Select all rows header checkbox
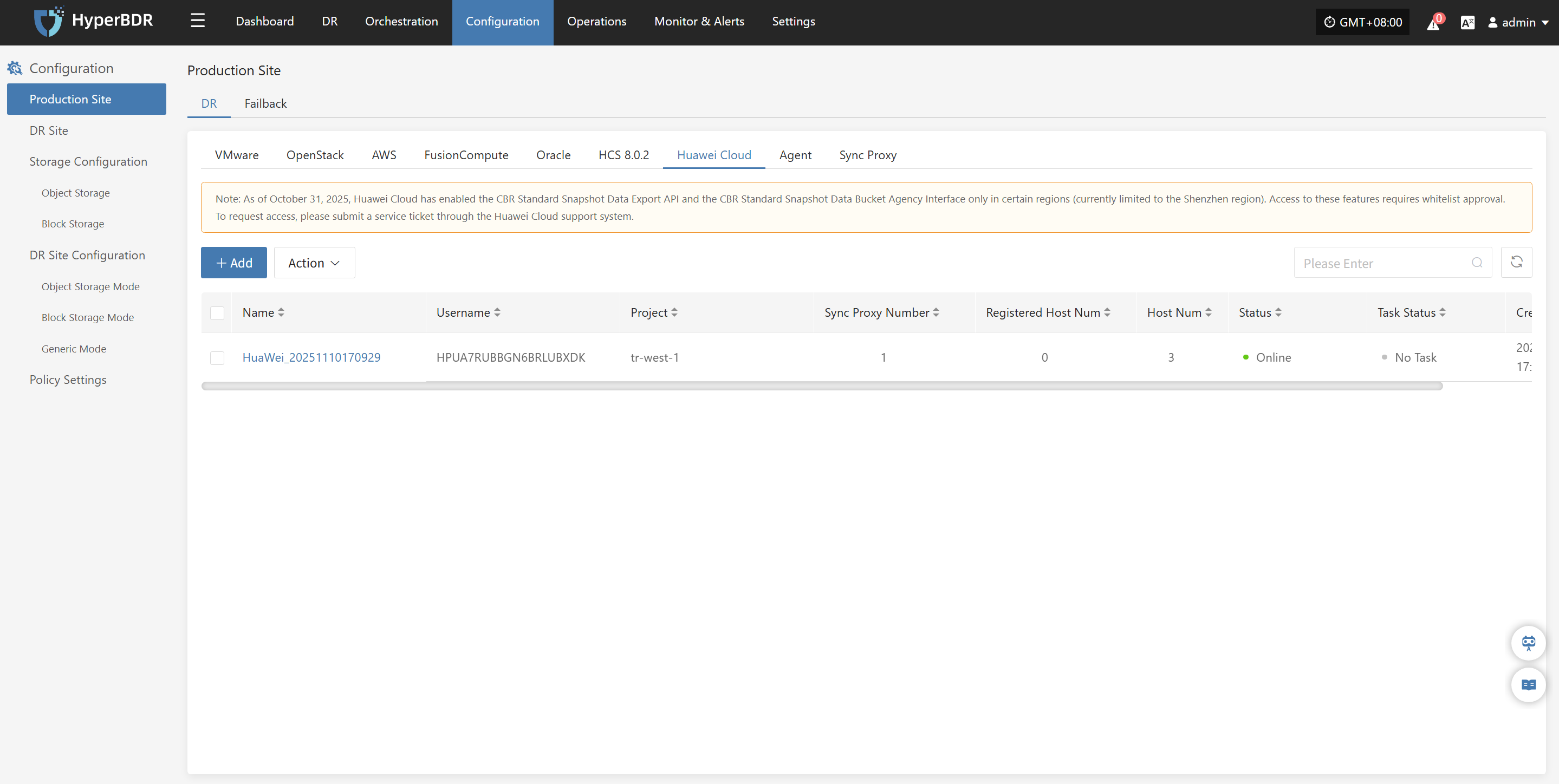 (217, 313)
